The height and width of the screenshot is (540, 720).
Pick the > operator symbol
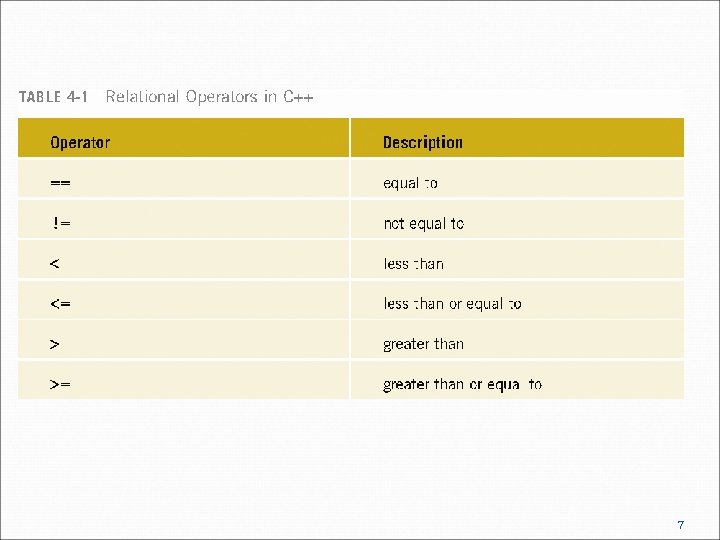coord(54,344)
